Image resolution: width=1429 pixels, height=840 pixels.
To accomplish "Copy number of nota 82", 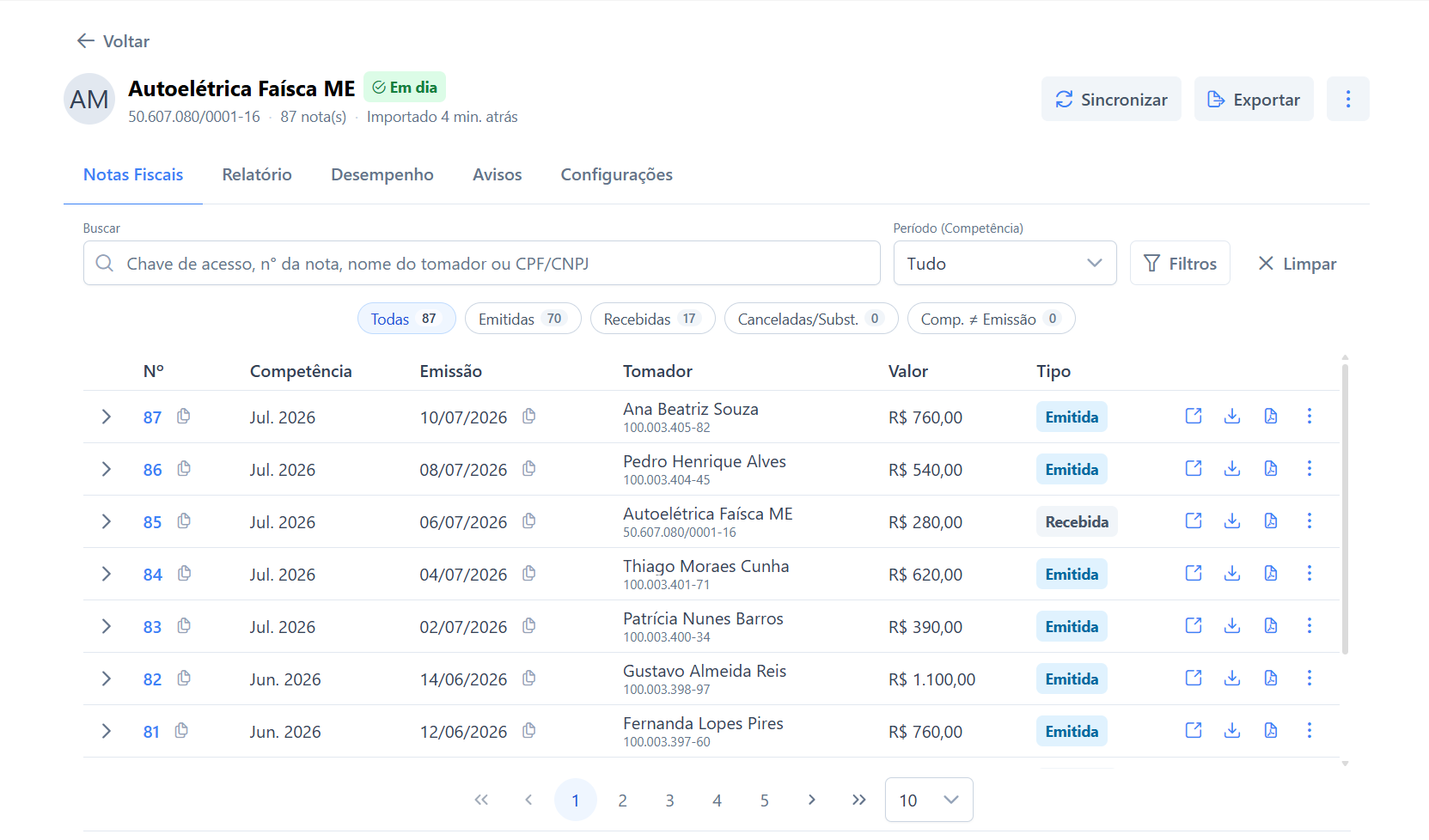I will coord(184,679).
